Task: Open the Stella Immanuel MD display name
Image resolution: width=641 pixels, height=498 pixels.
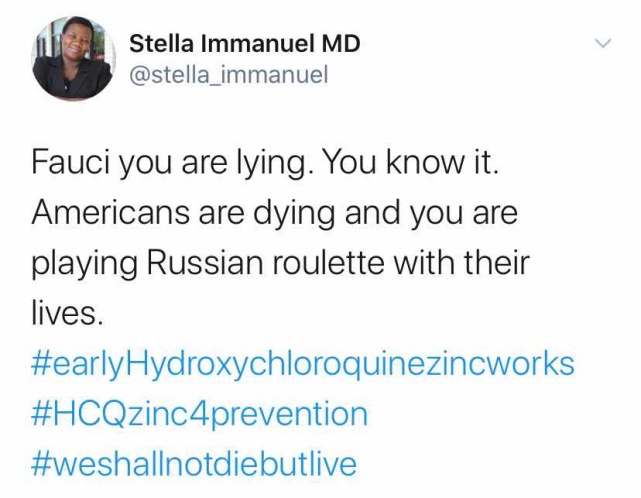Action: [x=245, y=43]
